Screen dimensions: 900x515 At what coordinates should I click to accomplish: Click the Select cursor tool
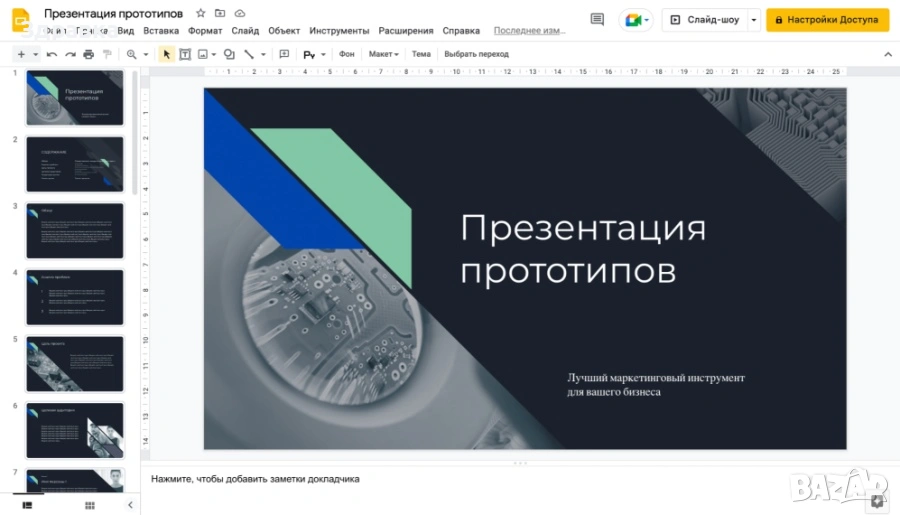coord(167,54)
